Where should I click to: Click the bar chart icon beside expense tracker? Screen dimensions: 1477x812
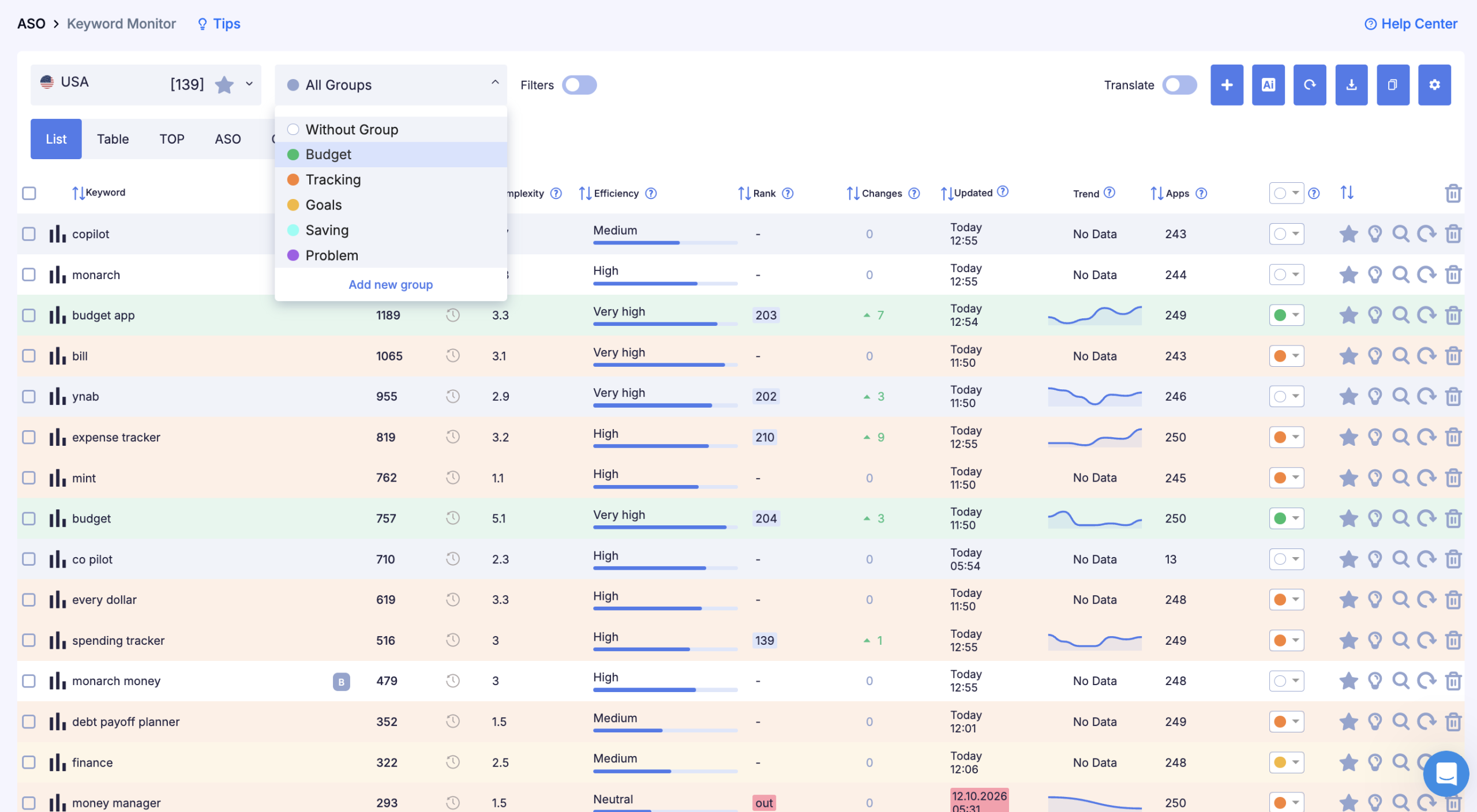pos(57,437)
